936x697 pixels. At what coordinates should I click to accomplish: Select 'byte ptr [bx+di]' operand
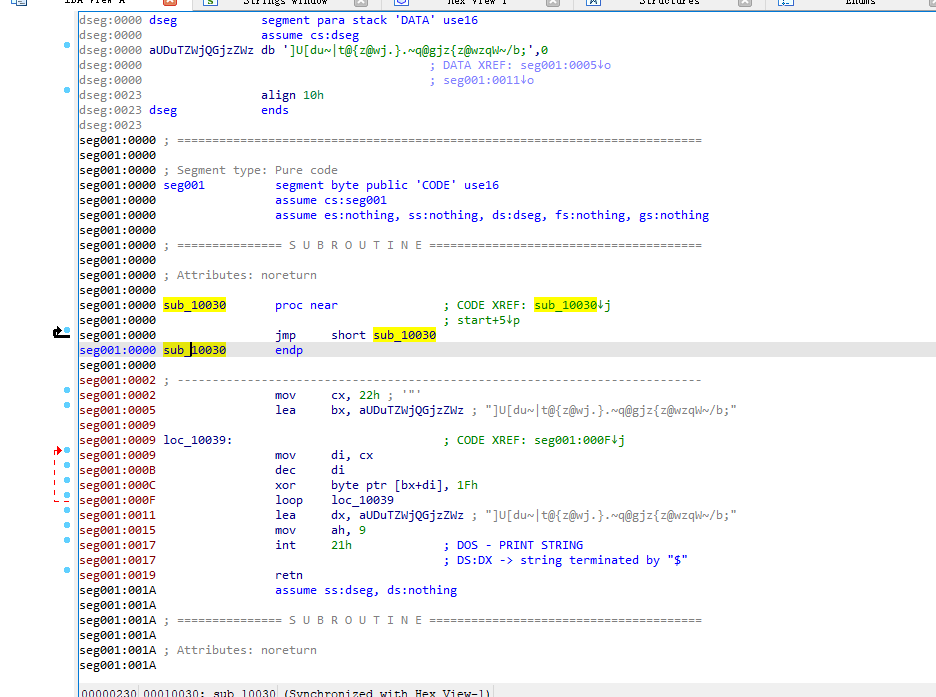point(390,485)
